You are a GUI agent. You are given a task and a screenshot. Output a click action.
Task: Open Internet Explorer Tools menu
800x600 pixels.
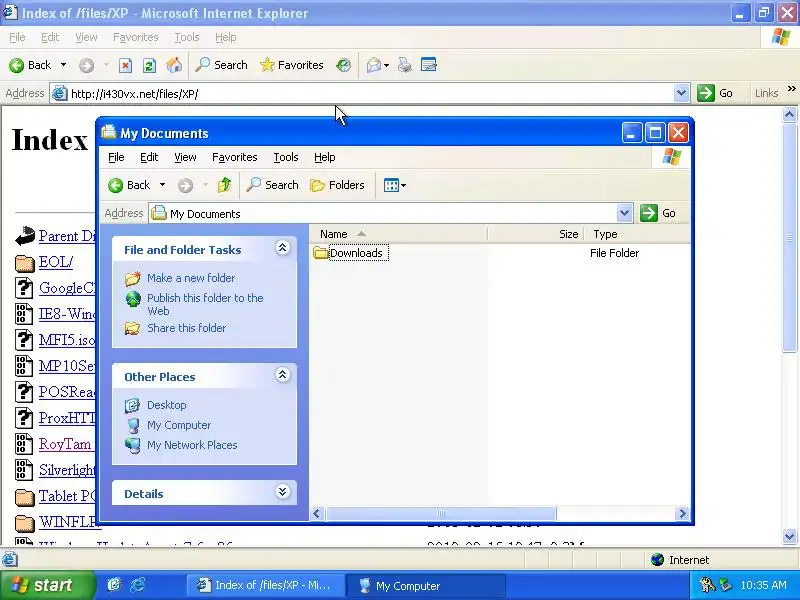186,37
